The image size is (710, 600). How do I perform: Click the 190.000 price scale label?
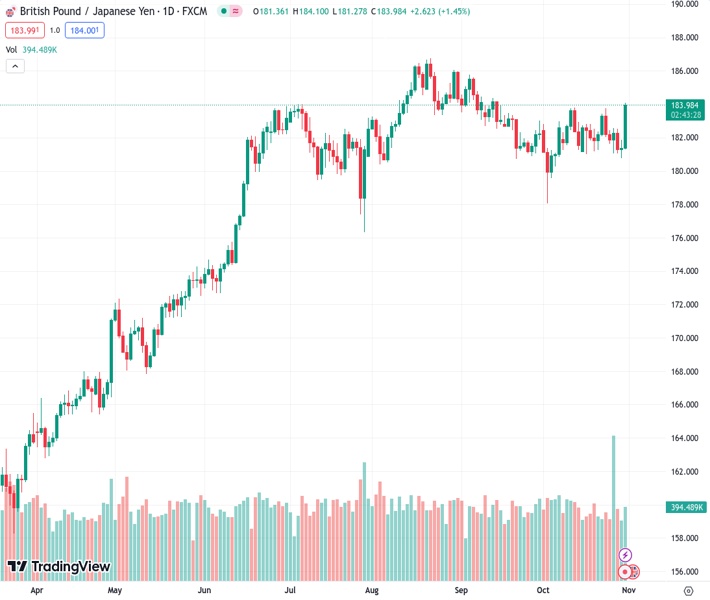pyautogui.click(x=684, y=4)
